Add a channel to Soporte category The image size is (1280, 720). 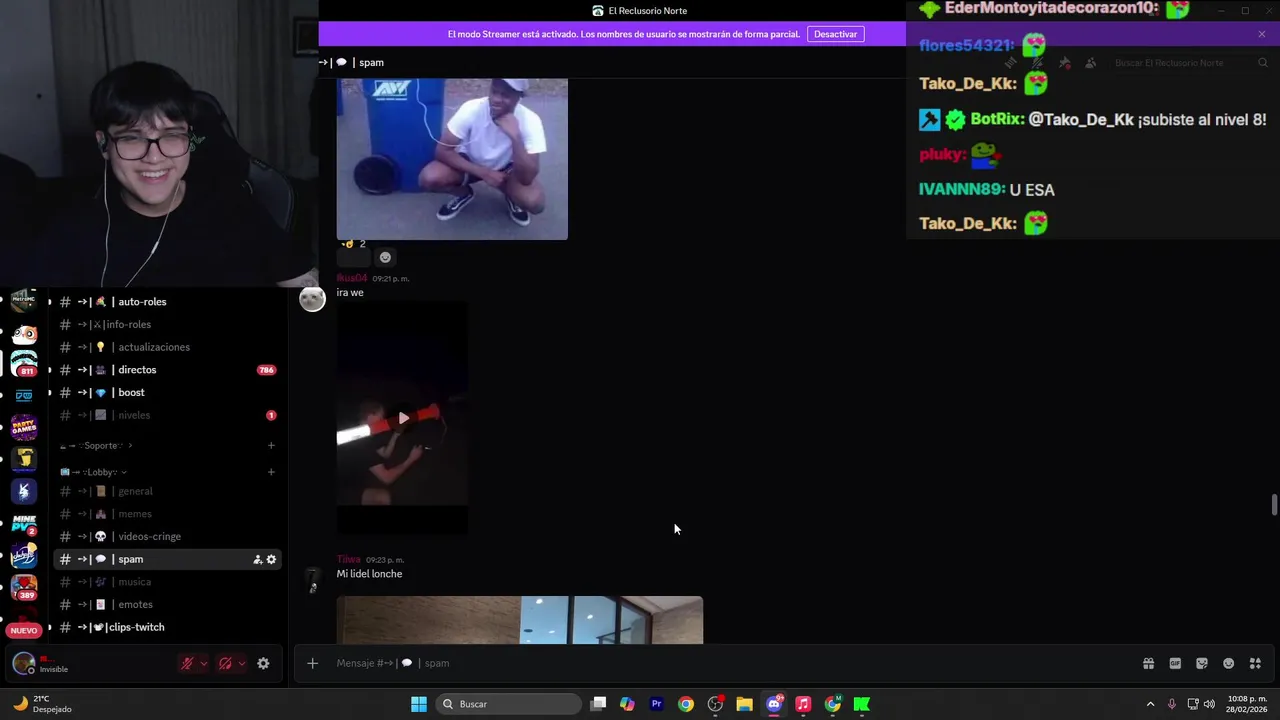coord(271,445)
